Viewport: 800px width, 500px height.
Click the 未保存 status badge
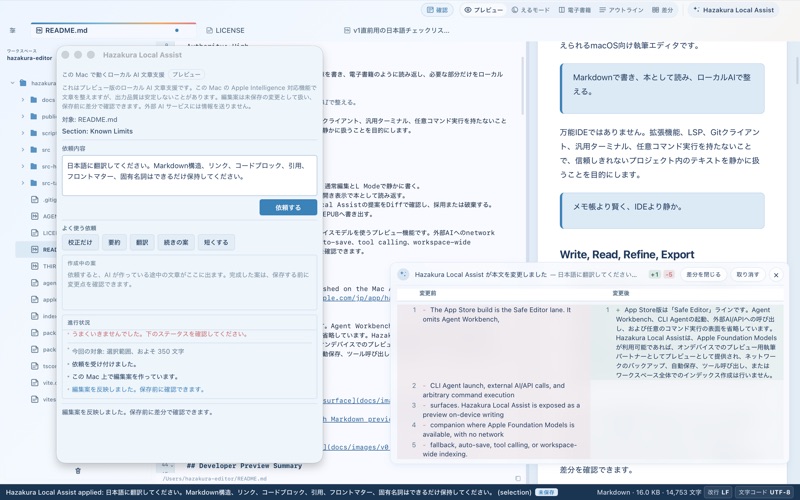[546, 493]
